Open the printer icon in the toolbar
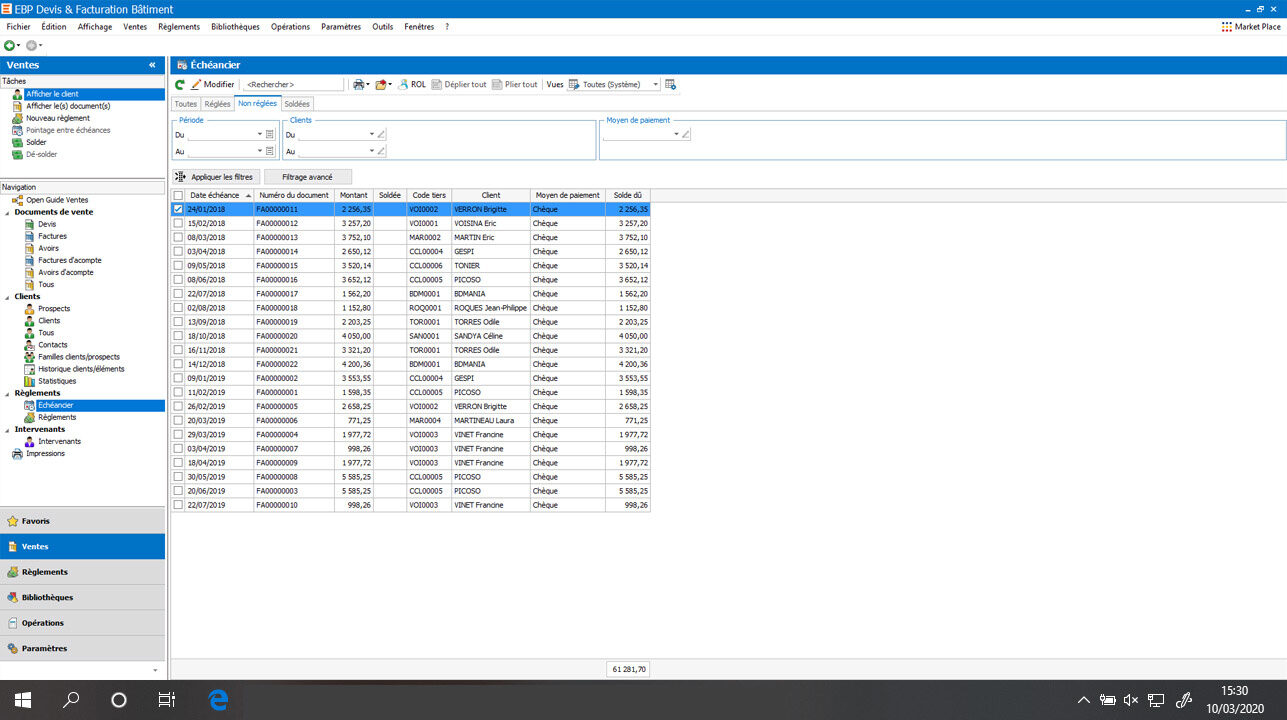The height and width of the screenshot is (720, 1287). tap(359, 85)
